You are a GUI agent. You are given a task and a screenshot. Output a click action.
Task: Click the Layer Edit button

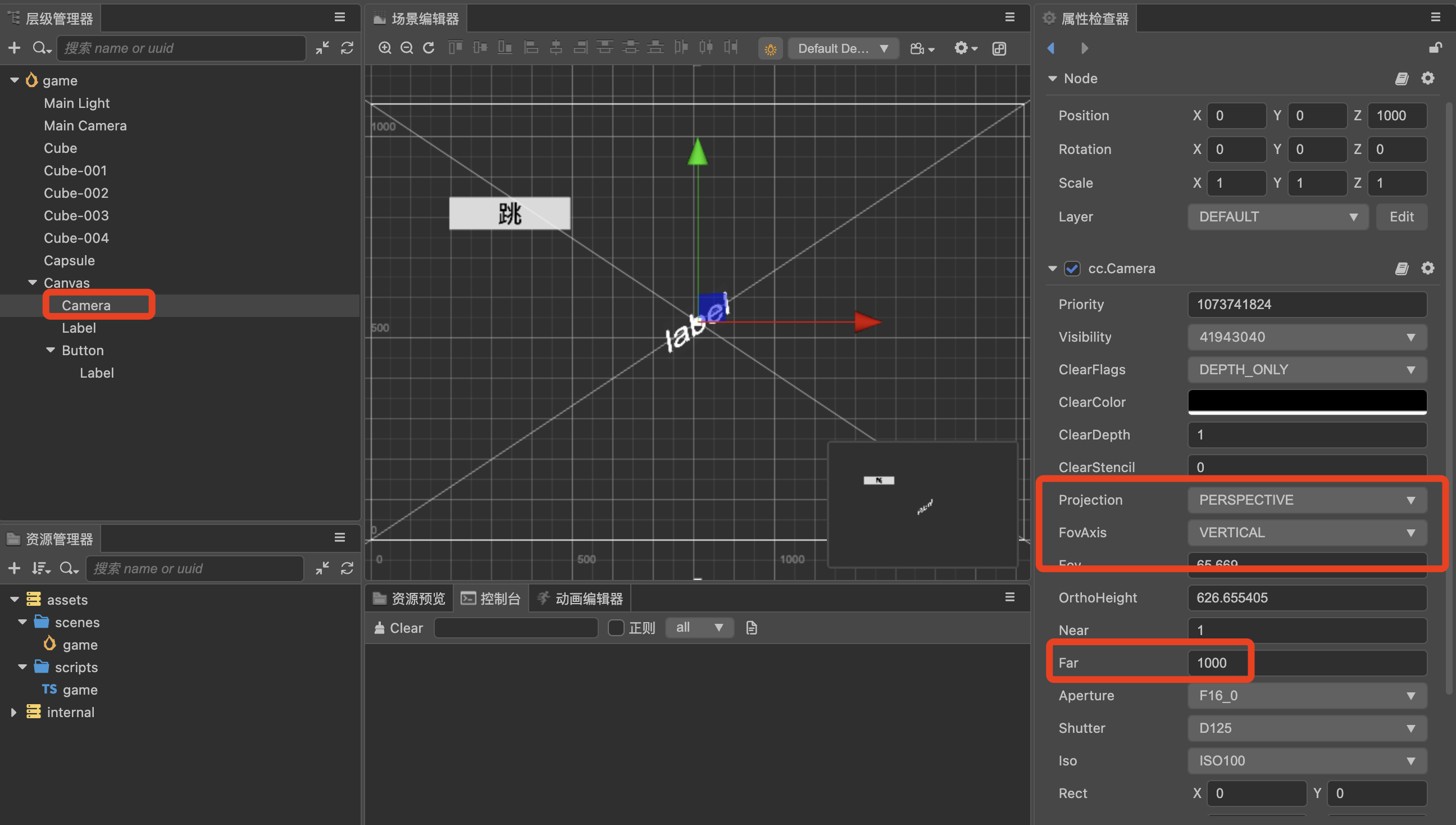1401,217
